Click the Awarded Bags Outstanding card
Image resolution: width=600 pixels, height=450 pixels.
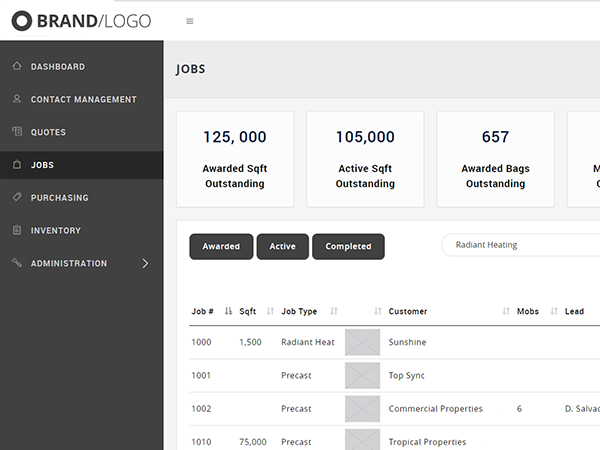[496, 159]
